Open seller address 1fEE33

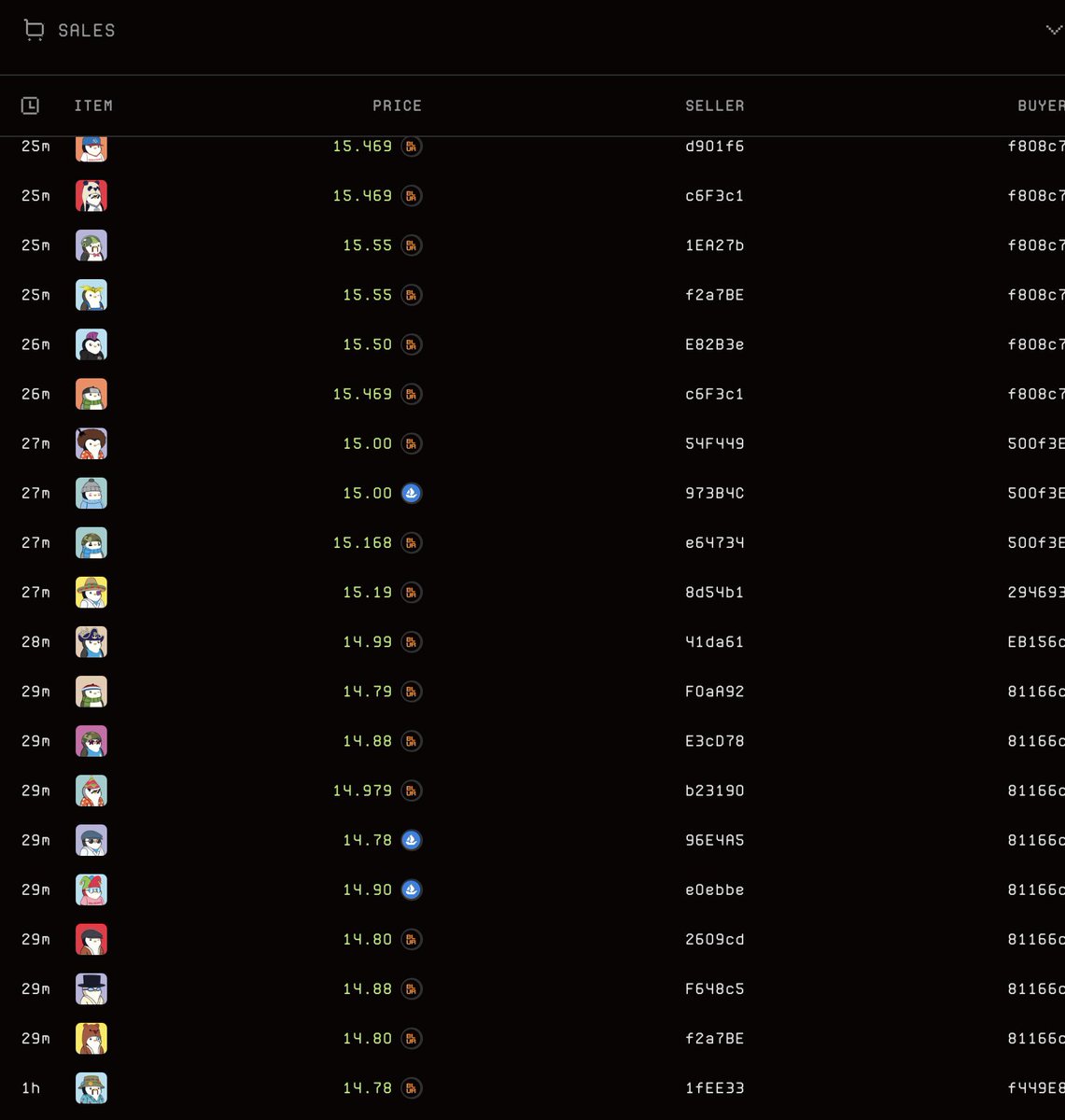[x=715, y=1087]
